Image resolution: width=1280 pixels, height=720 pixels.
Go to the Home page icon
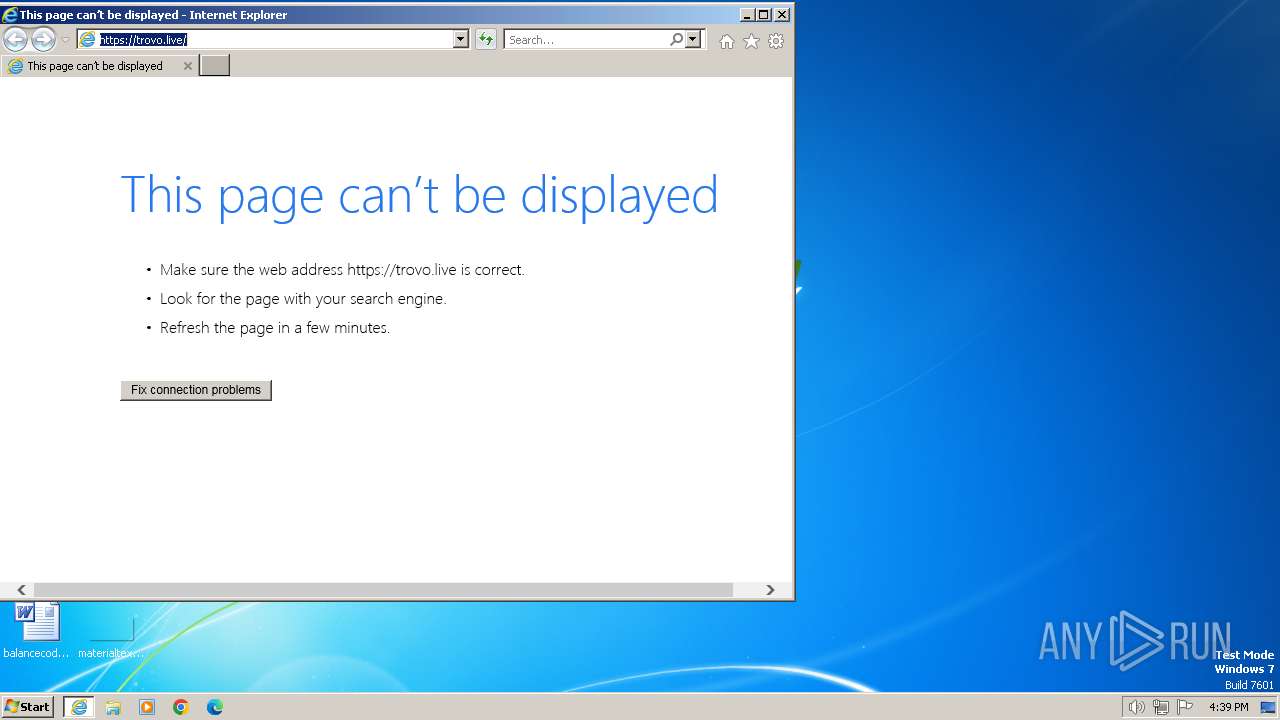(727, 41)
